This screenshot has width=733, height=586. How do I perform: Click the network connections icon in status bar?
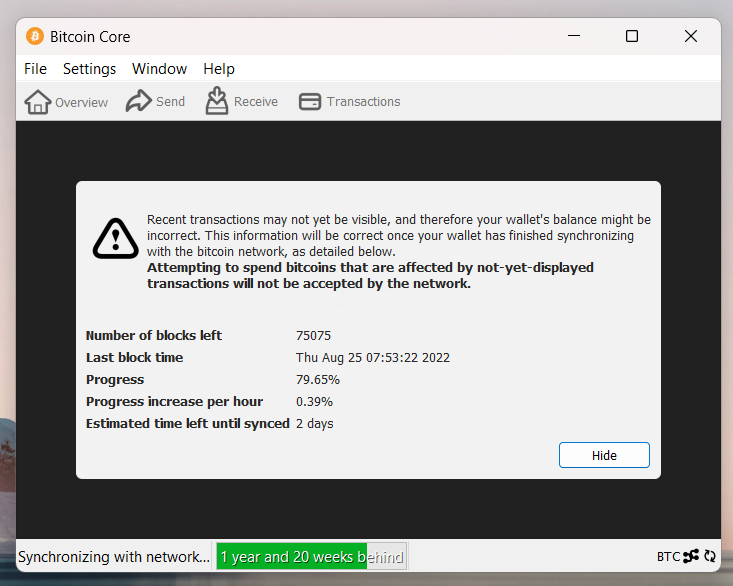pos(690,556)
